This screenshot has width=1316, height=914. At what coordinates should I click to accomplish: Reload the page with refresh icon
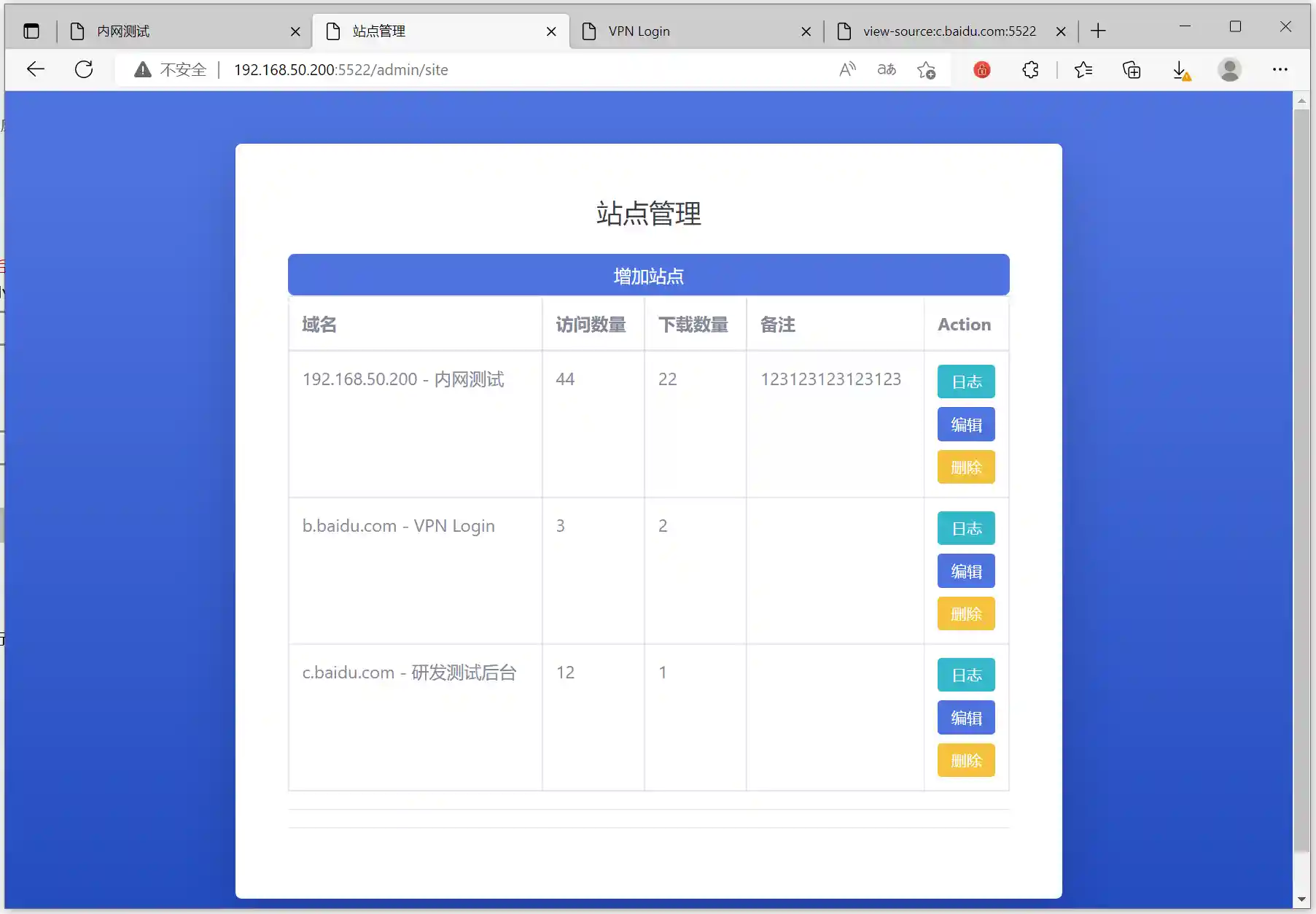[x=84, y=69]
